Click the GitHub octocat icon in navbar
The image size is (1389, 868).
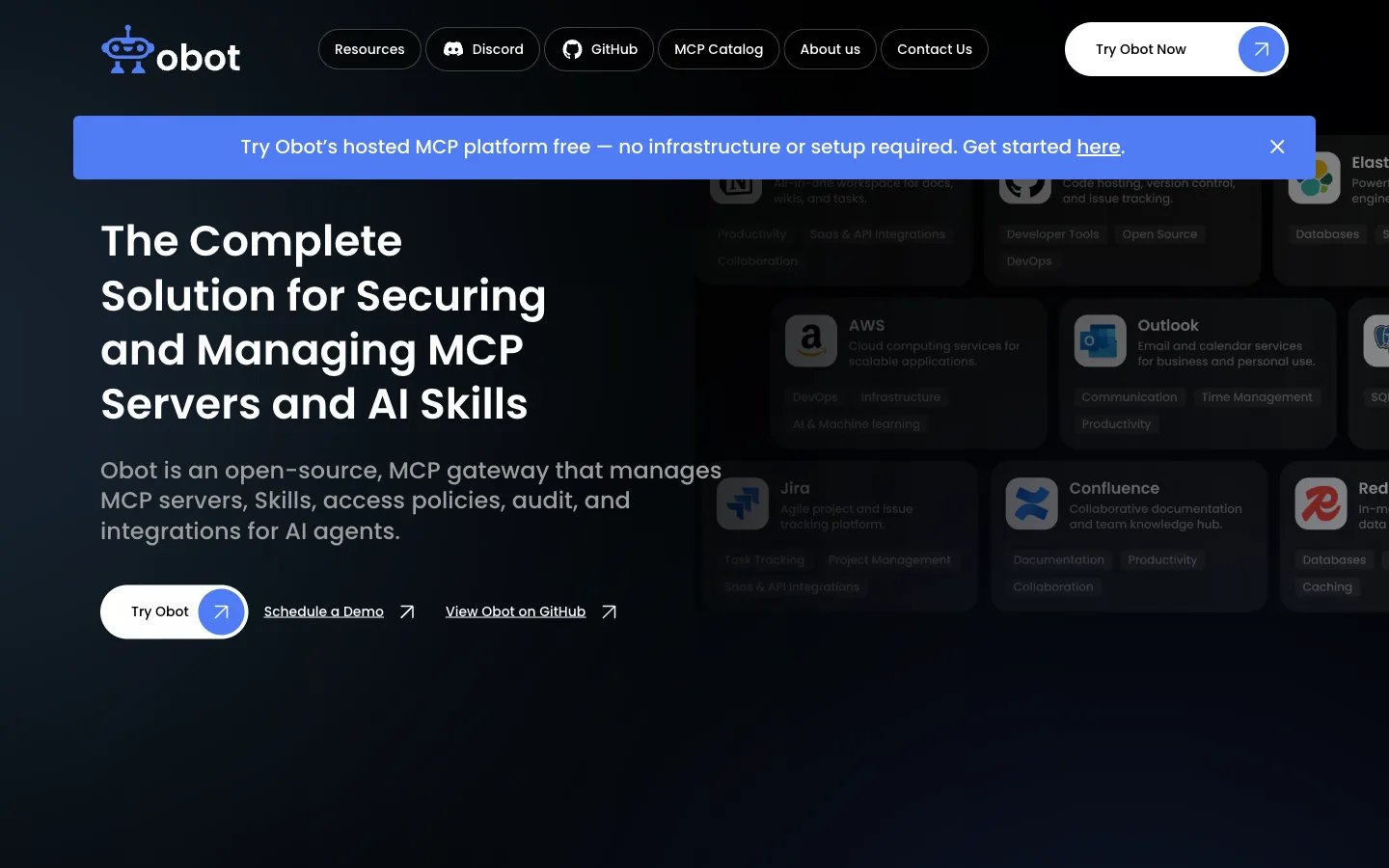(572, 49)
